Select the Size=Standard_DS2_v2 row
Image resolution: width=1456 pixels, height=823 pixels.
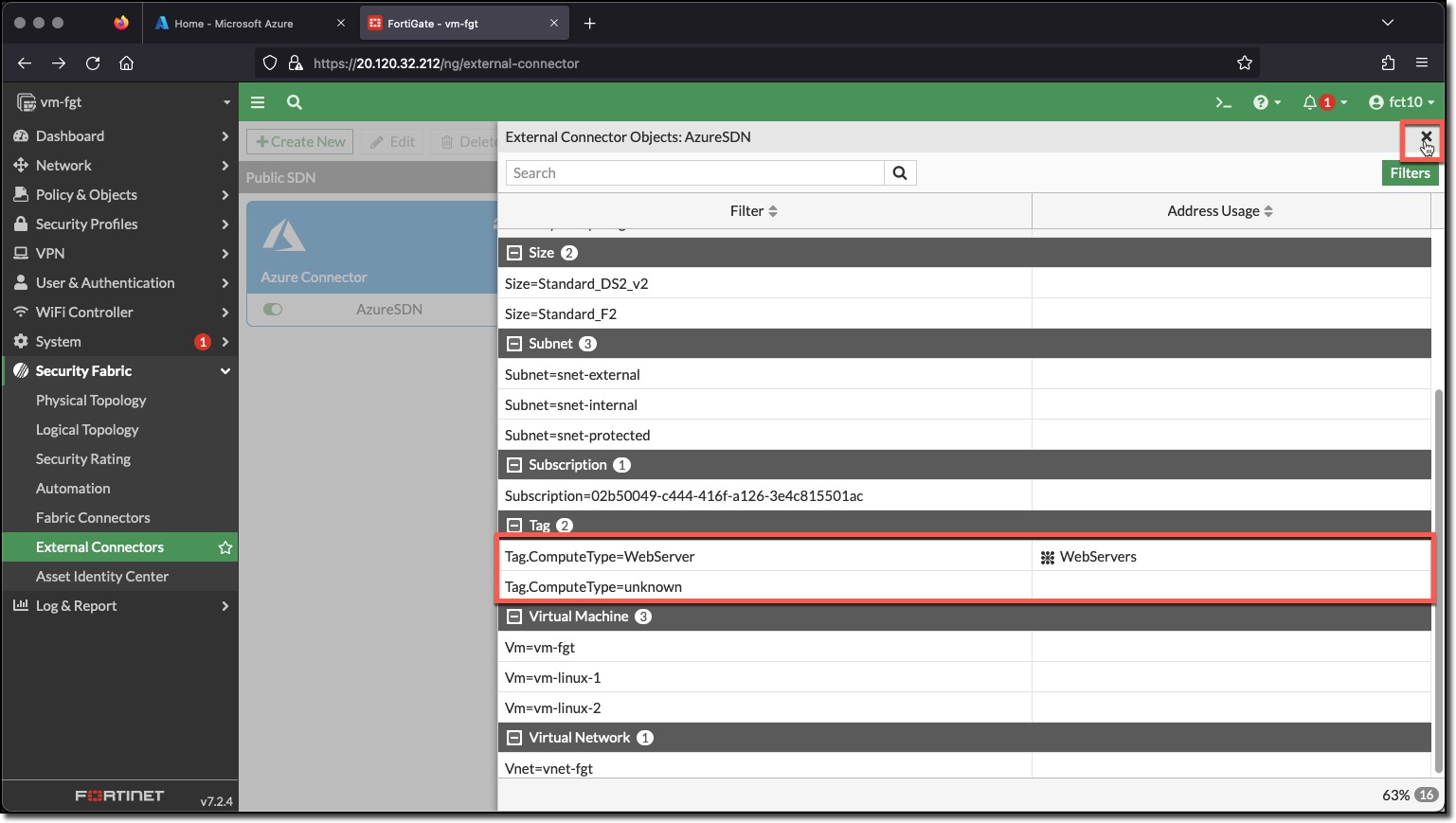(964, 284)
